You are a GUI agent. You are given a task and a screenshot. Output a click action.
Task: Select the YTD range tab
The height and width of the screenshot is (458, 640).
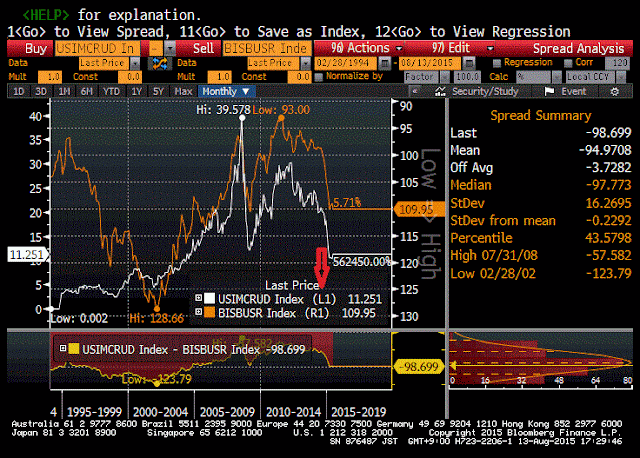[x=111, y=91]
